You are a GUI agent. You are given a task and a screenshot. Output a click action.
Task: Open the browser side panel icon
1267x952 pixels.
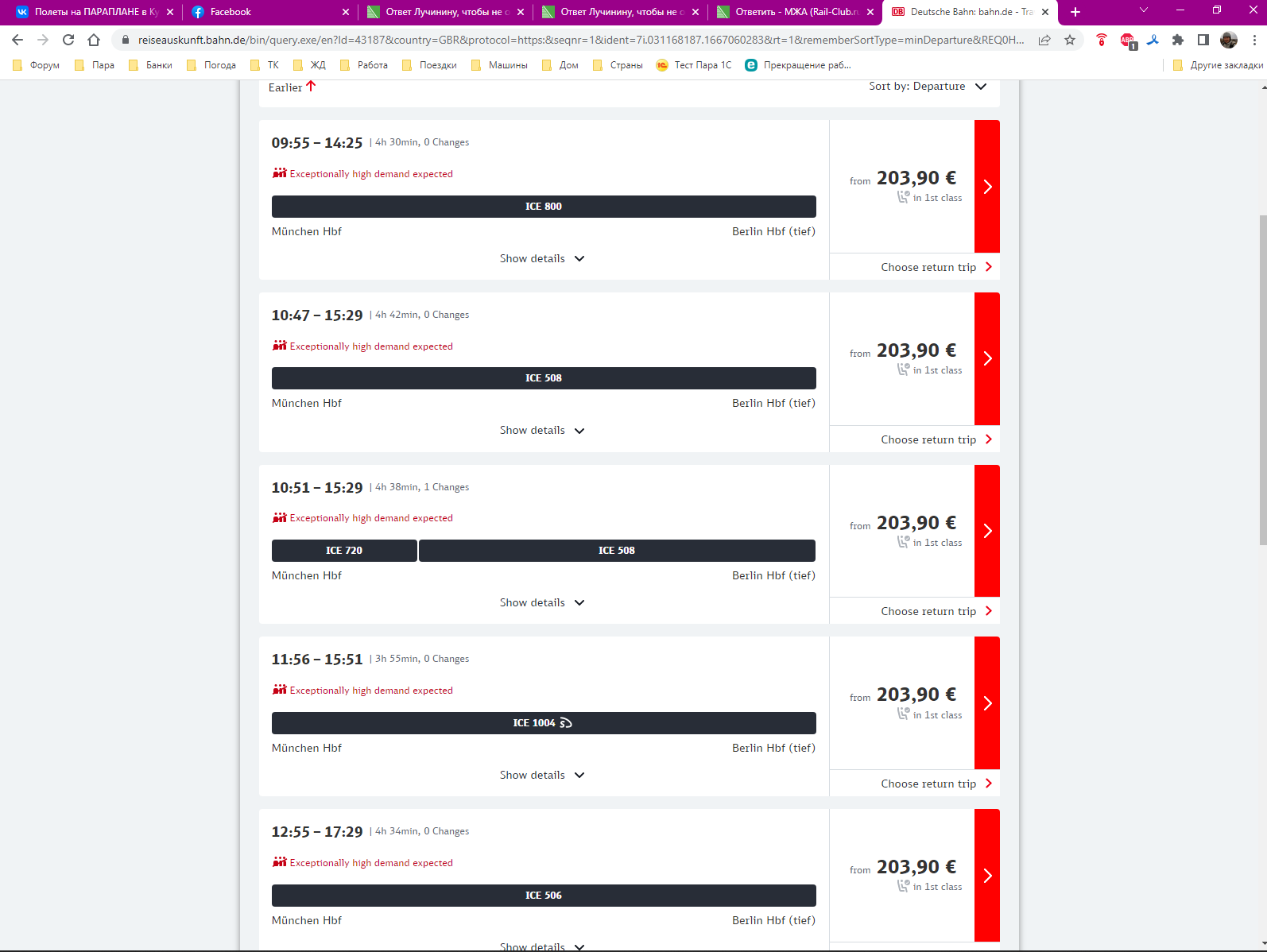click(1203, 40)
